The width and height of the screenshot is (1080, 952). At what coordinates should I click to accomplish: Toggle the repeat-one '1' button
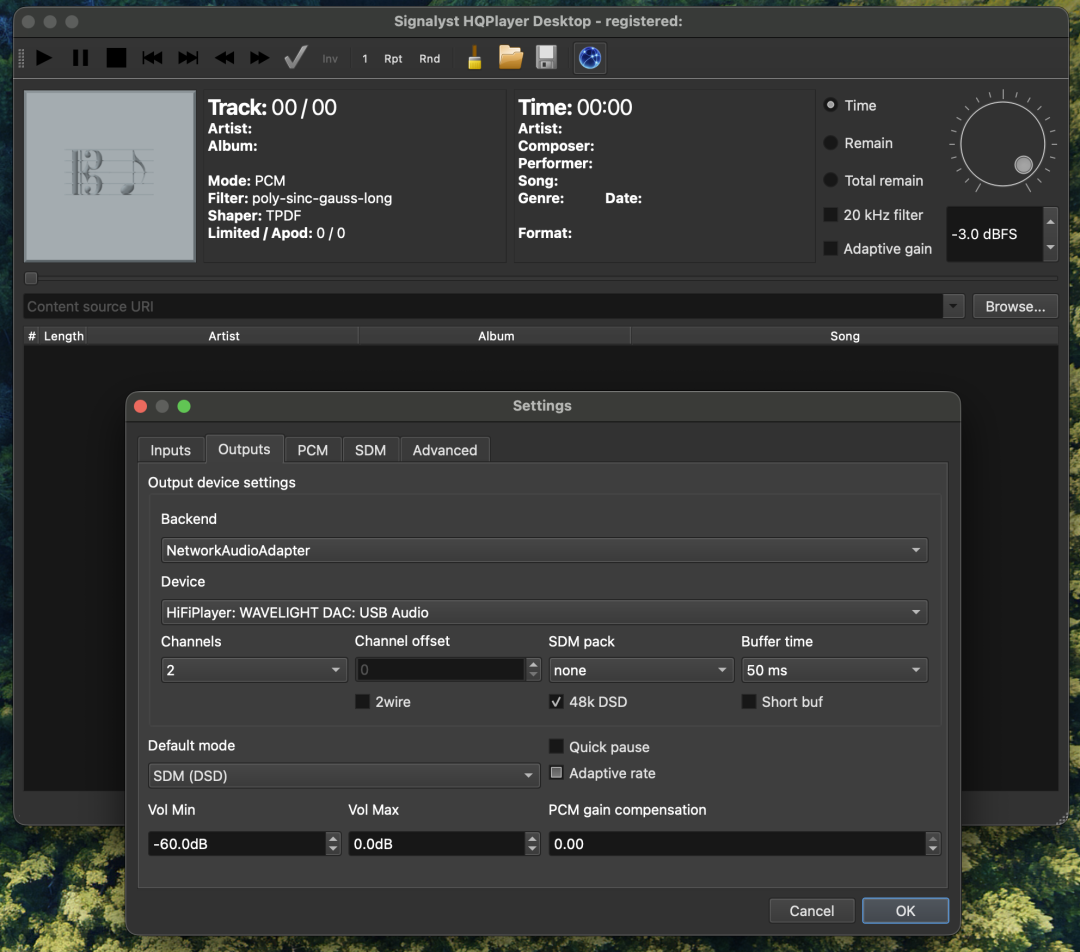click(365, 59)
